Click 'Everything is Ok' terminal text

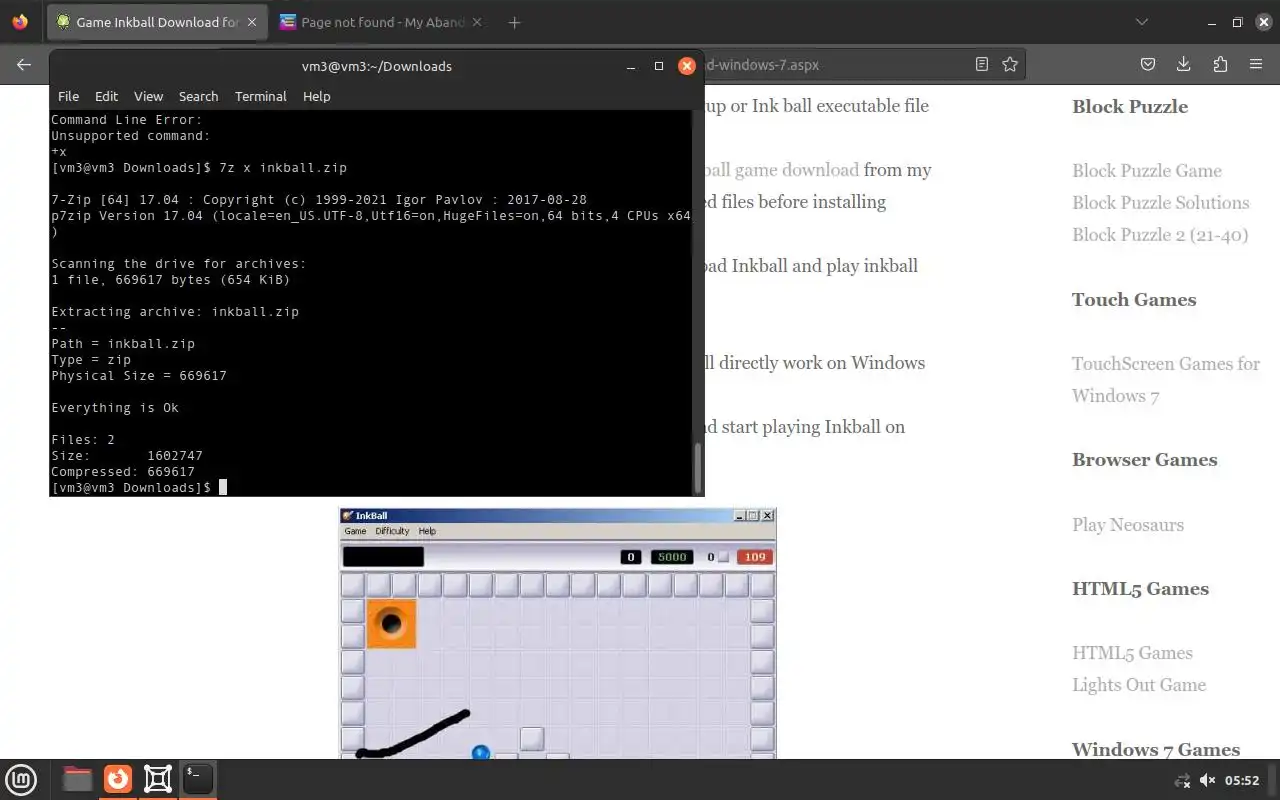click(115, 407)
